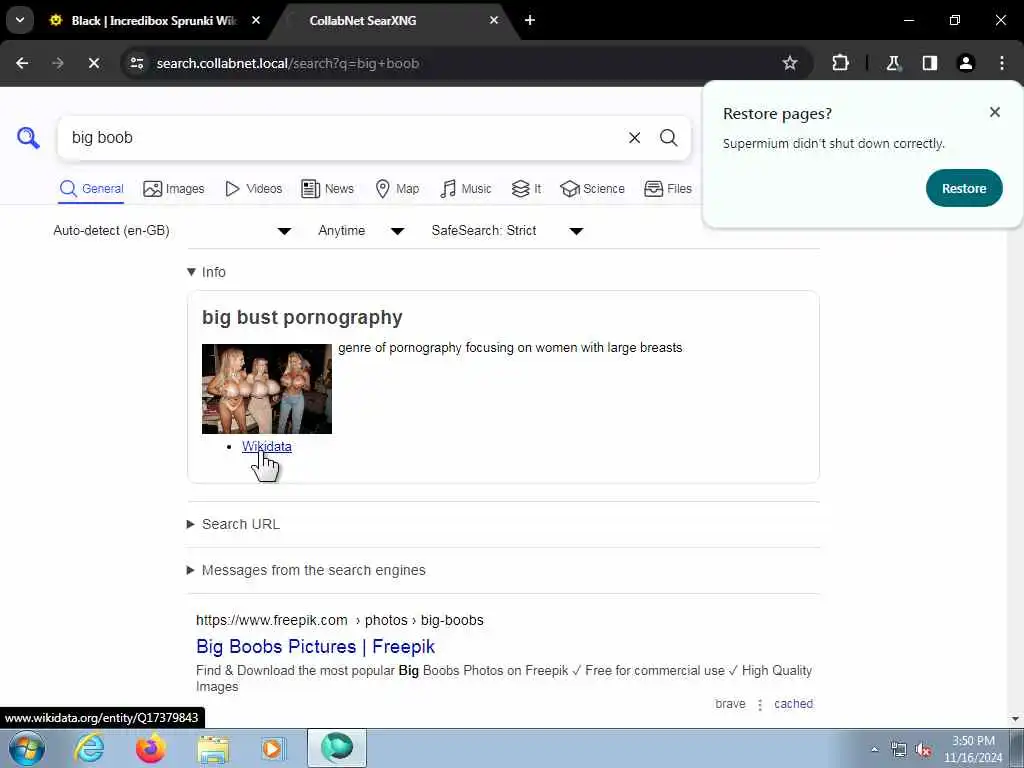The height and width of the screenshot is (768, 1024).
Task: Switch to the Images category
Action: [174, 189]
